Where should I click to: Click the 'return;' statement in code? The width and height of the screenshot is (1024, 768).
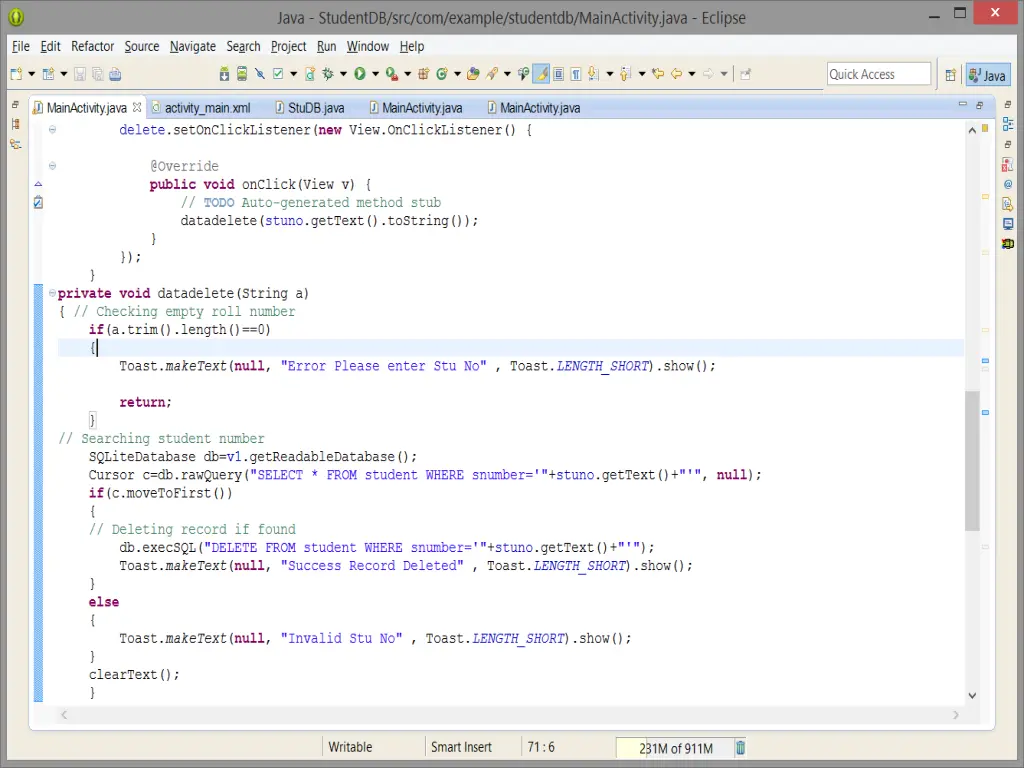[145, 402]
